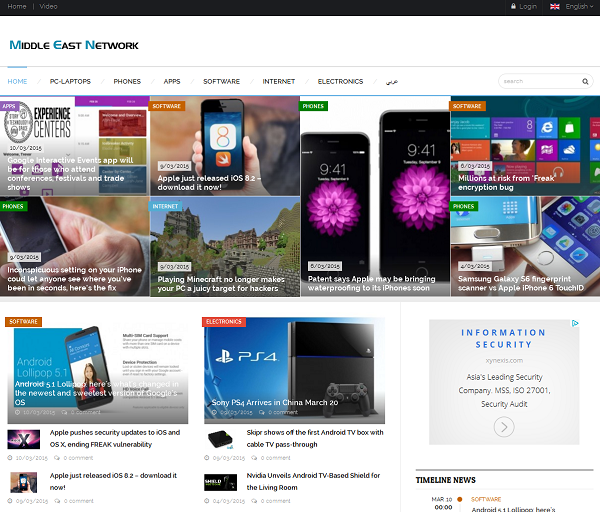The image size is (600, 512).
Task: Switch to the Arabic language menu item
Action: tap(392, 81)
